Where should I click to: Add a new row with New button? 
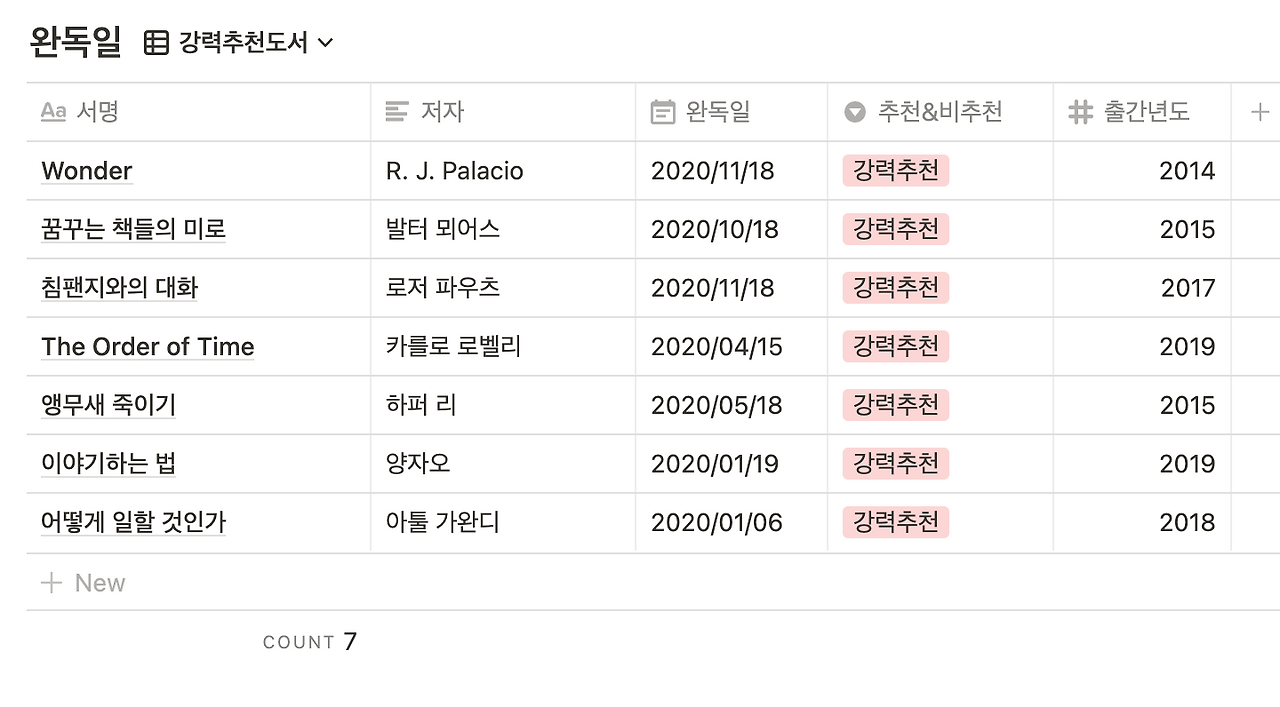pyautogui.click(x=100, y=583)
